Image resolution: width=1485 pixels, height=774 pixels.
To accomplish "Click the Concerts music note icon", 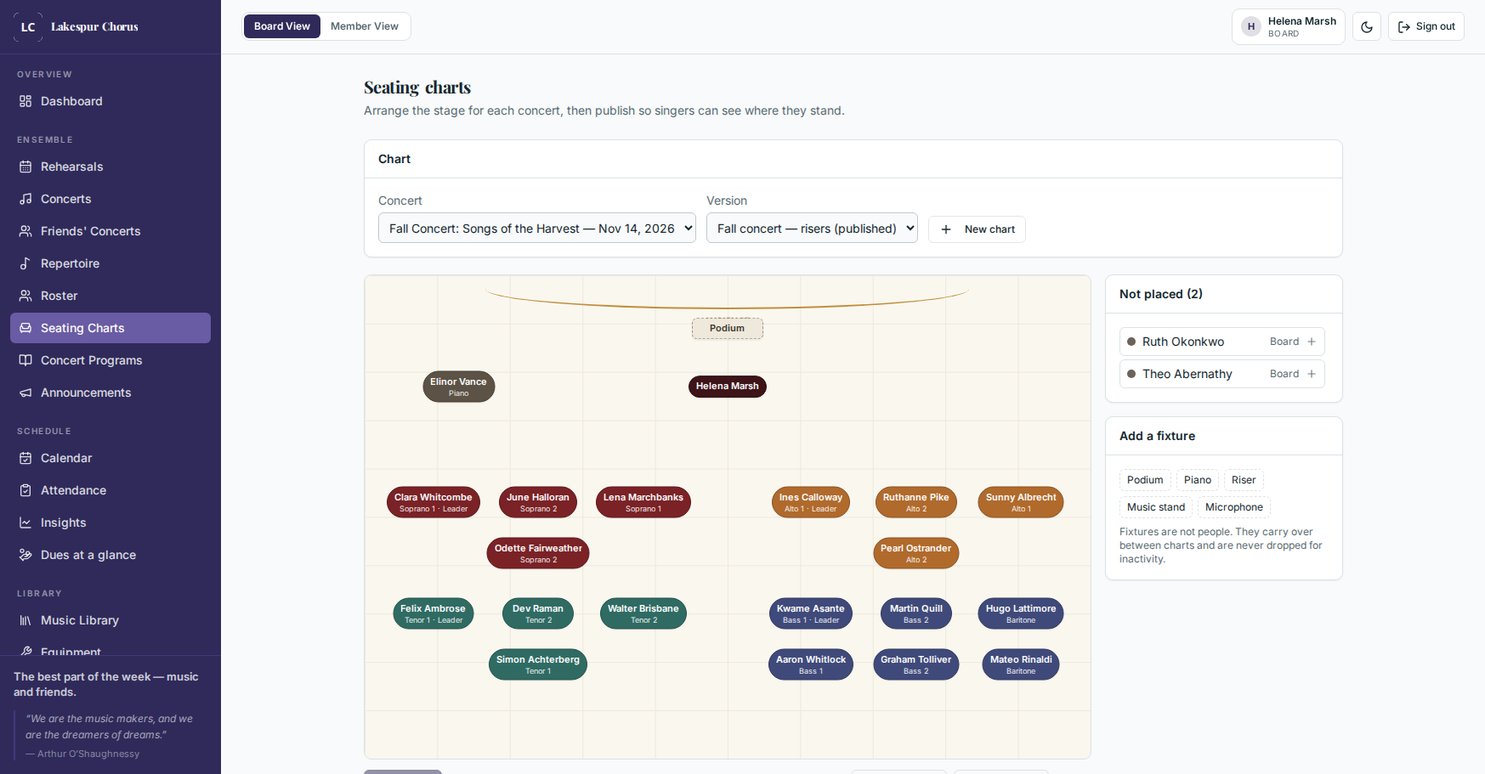I will click(x=26, y=199).
